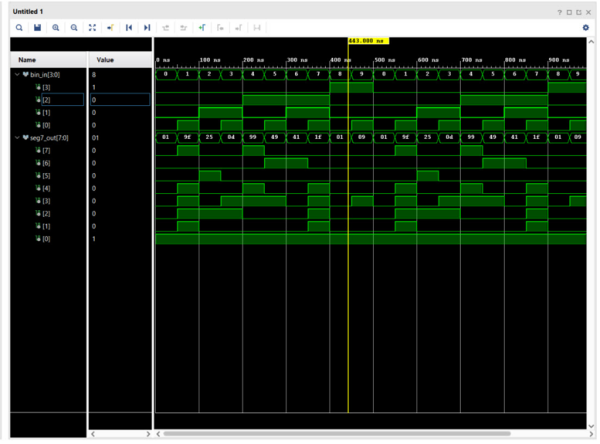The width and height of the screenshot is (600, 444).
Task: Click the Untitled 1 tab title
Action: (28, 12)
